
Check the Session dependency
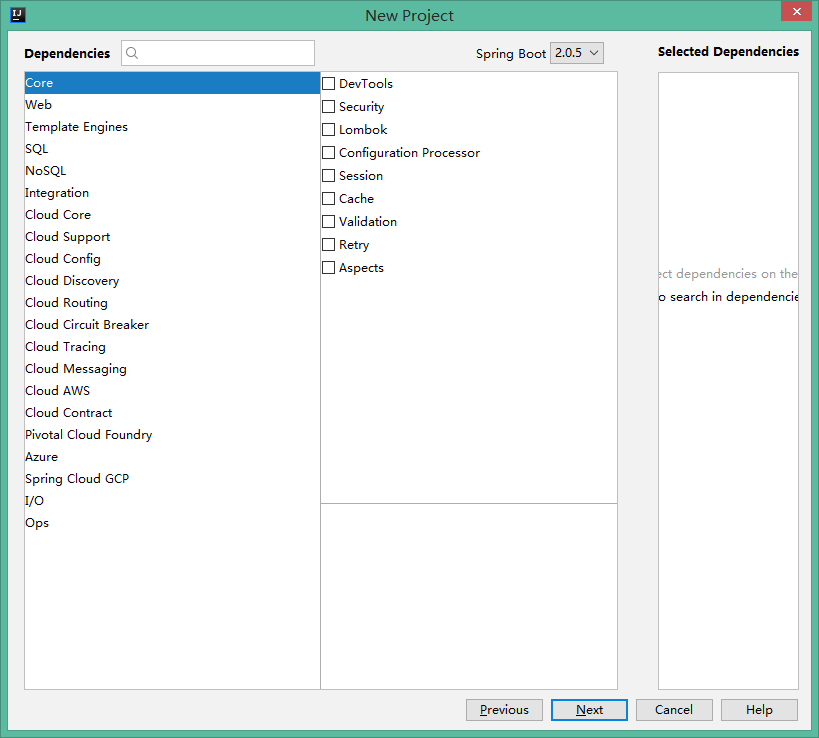pos(329,175)
